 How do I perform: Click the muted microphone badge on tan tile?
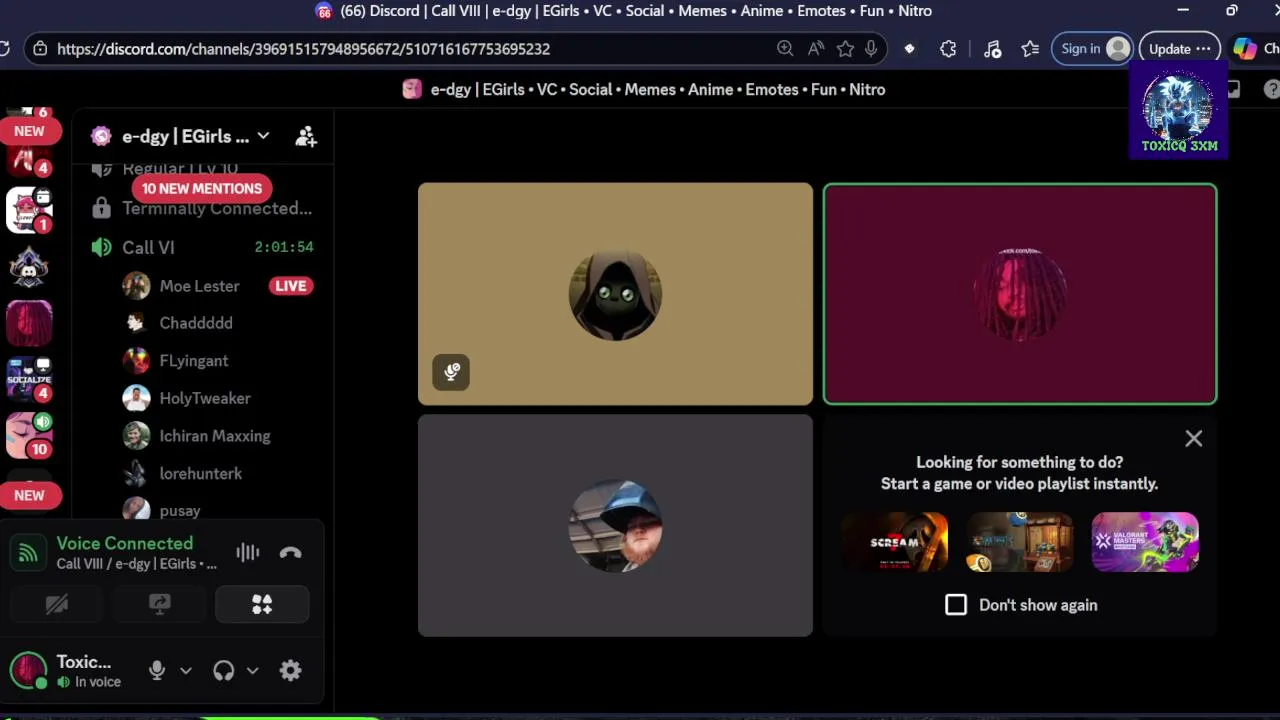(451, 372)
